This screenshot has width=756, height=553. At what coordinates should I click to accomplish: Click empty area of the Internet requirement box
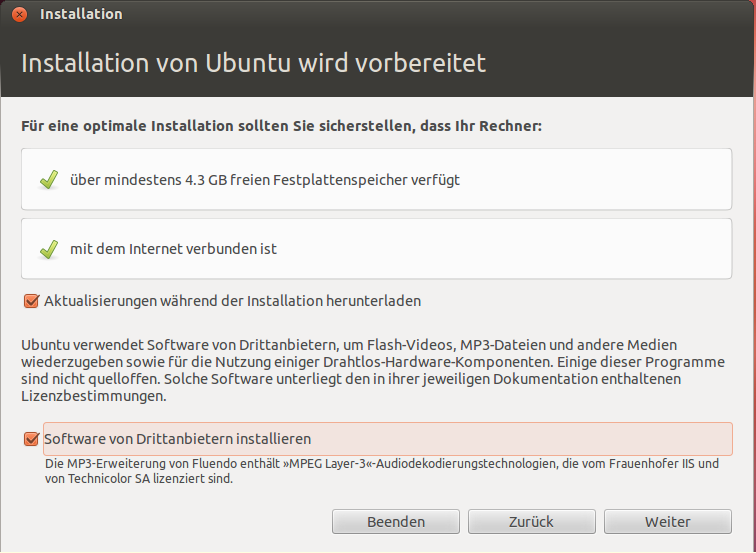pyautogui.click(x=501, y=249)
